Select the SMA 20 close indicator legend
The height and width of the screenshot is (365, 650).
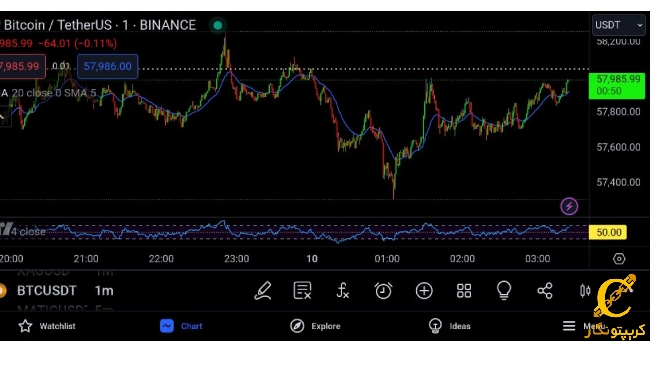(49, 92)
